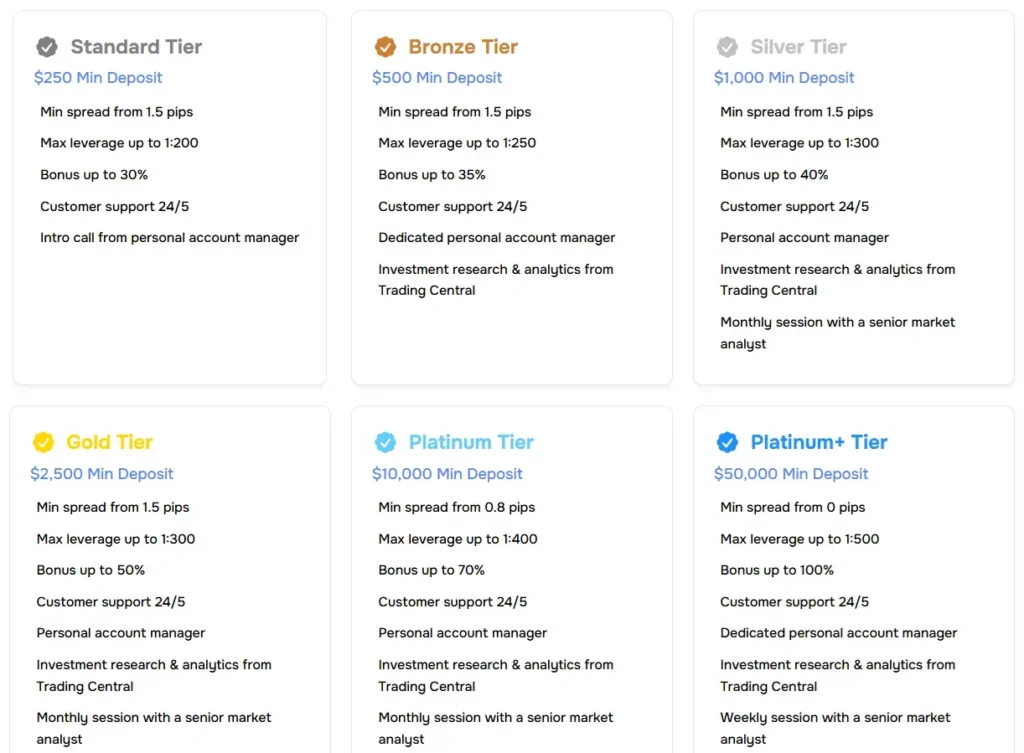Click the orange Bronze Tier badge icon

(385, 47)
